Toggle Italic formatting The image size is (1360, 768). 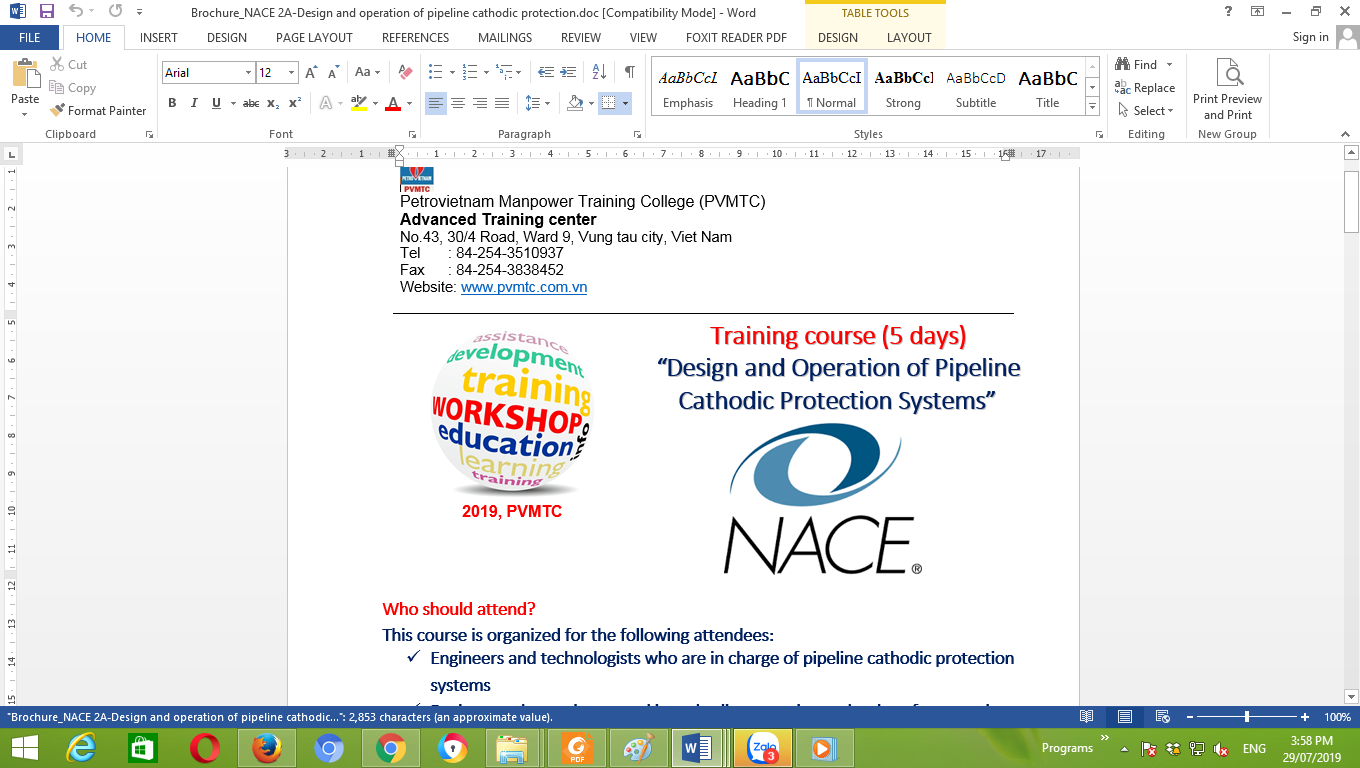tap(194, 103)
